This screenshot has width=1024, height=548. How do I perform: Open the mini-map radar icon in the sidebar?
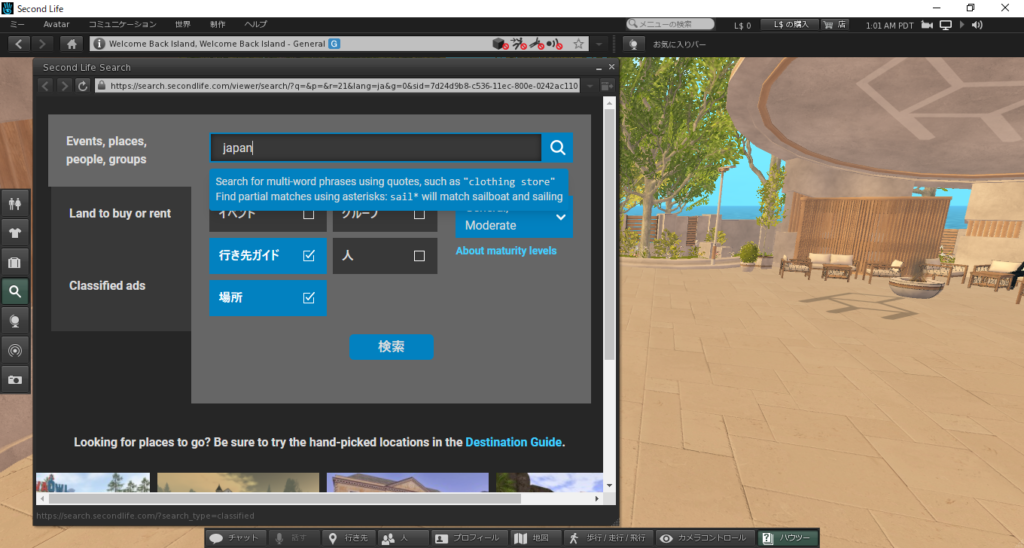tap(14, 351)
